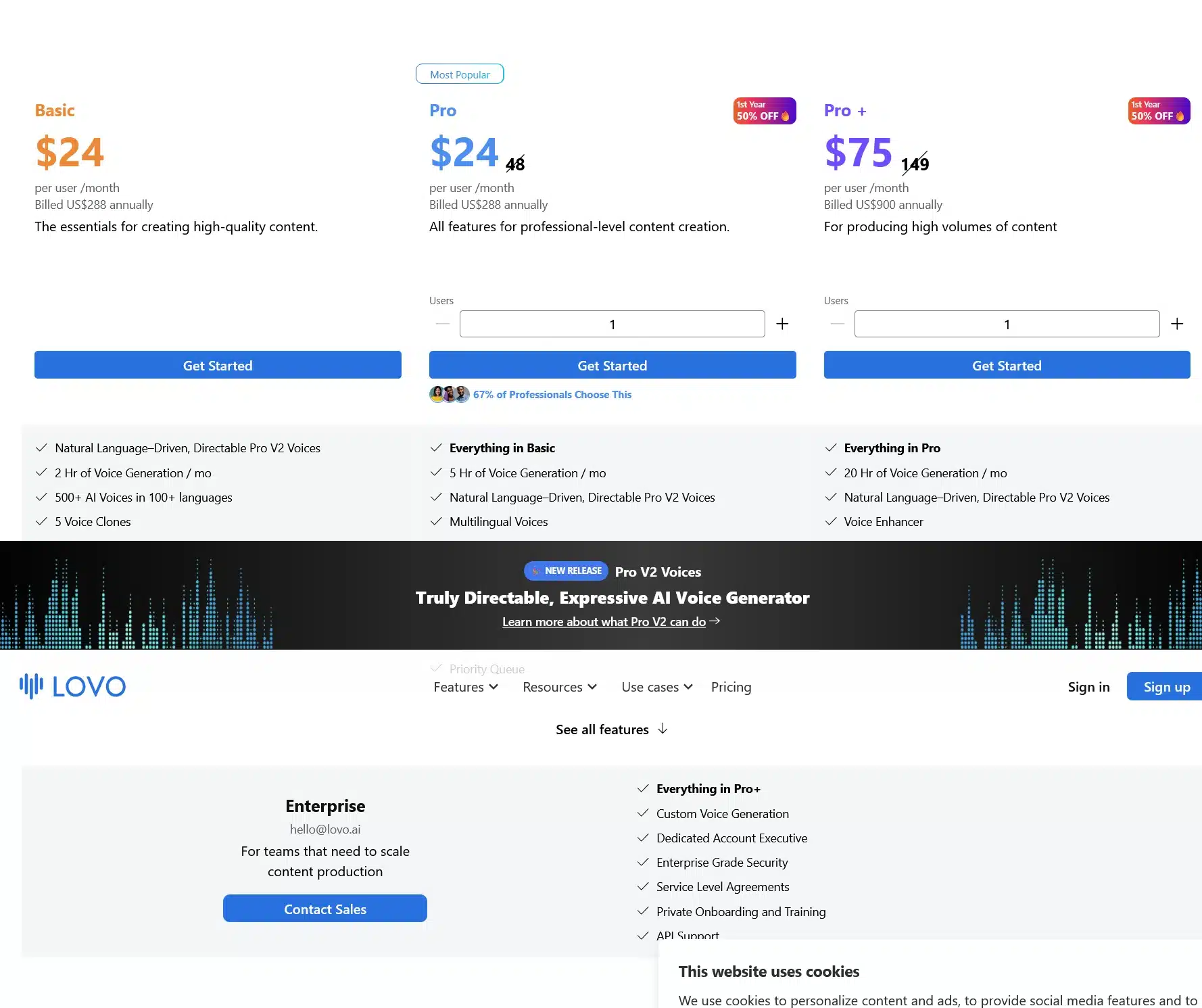Viewport: 1202px width, 1008px height.
Task: Open the Features dropdown
Action: point(465,687)
